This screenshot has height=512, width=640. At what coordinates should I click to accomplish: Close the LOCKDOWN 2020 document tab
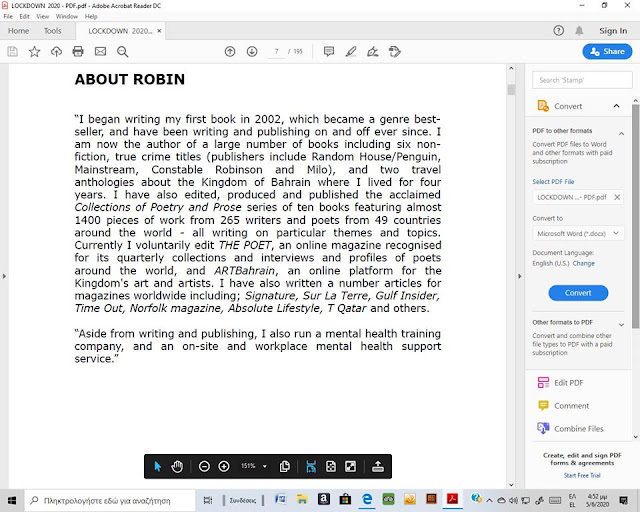(x=159, y=31)
